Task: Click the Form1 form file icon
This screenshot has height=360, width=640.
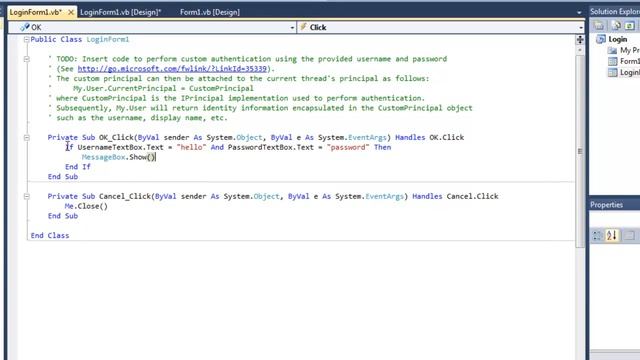Action: pyautogui.click(x=612, y=61)
